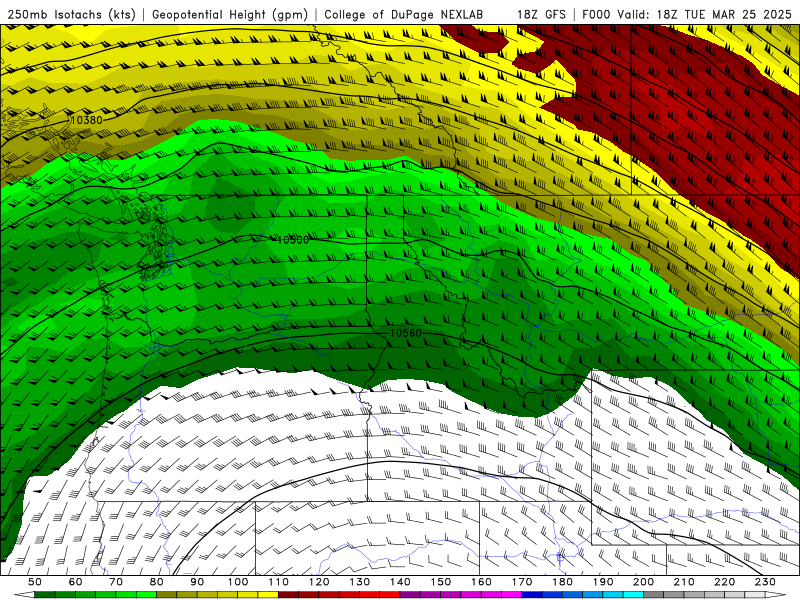Click the 230 value on the color scale
Viewport: 800px width, 600px height.
[x=765, y=582]
